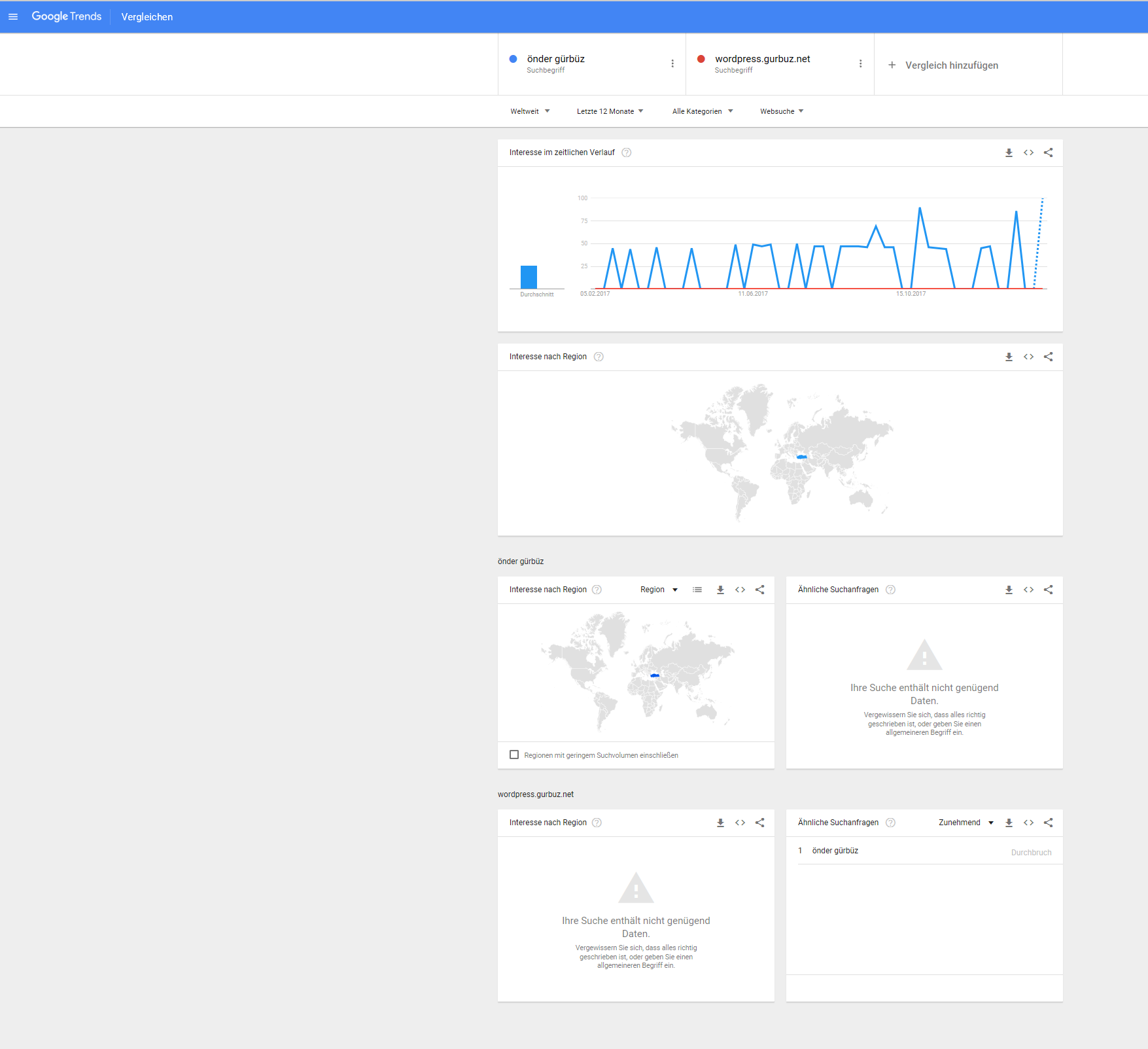Screen dimensions: 1148x1049
Task: Open help for wordpress.gurbuz.net Ähnliche Suchanfragen
Action: (890, 823)
